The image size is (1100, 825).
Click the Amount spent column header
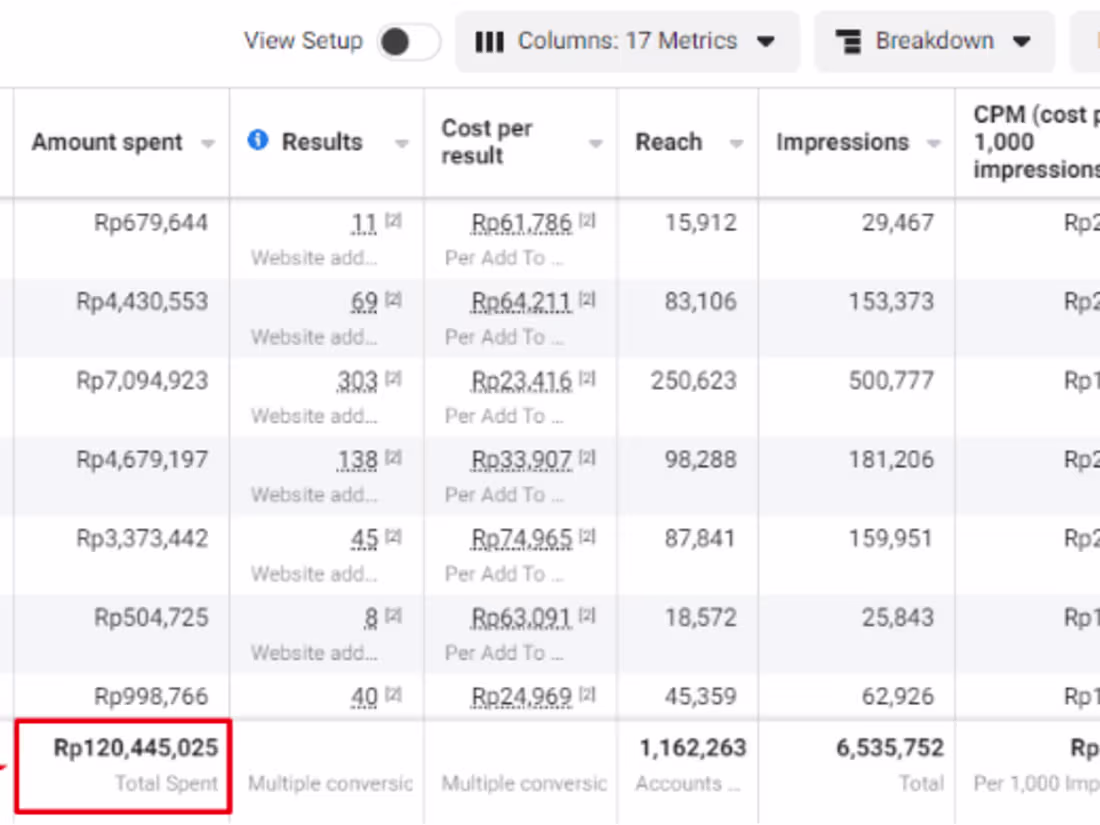click(x=107, y=142)
